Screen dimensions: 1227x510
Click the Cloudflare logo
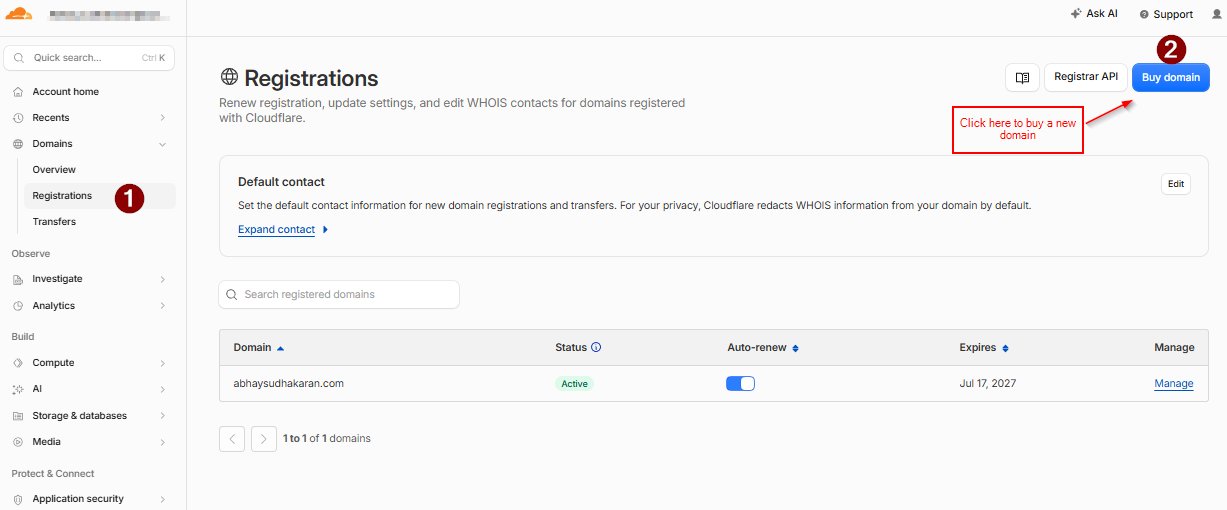tap(19, 14)
